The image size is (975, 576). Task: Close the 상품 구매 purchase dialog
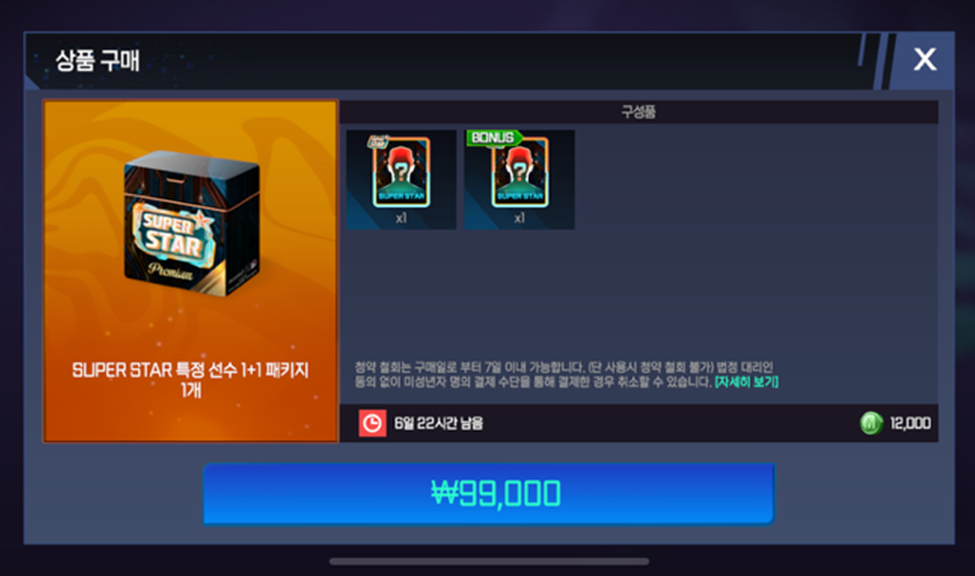pos(925,60)
